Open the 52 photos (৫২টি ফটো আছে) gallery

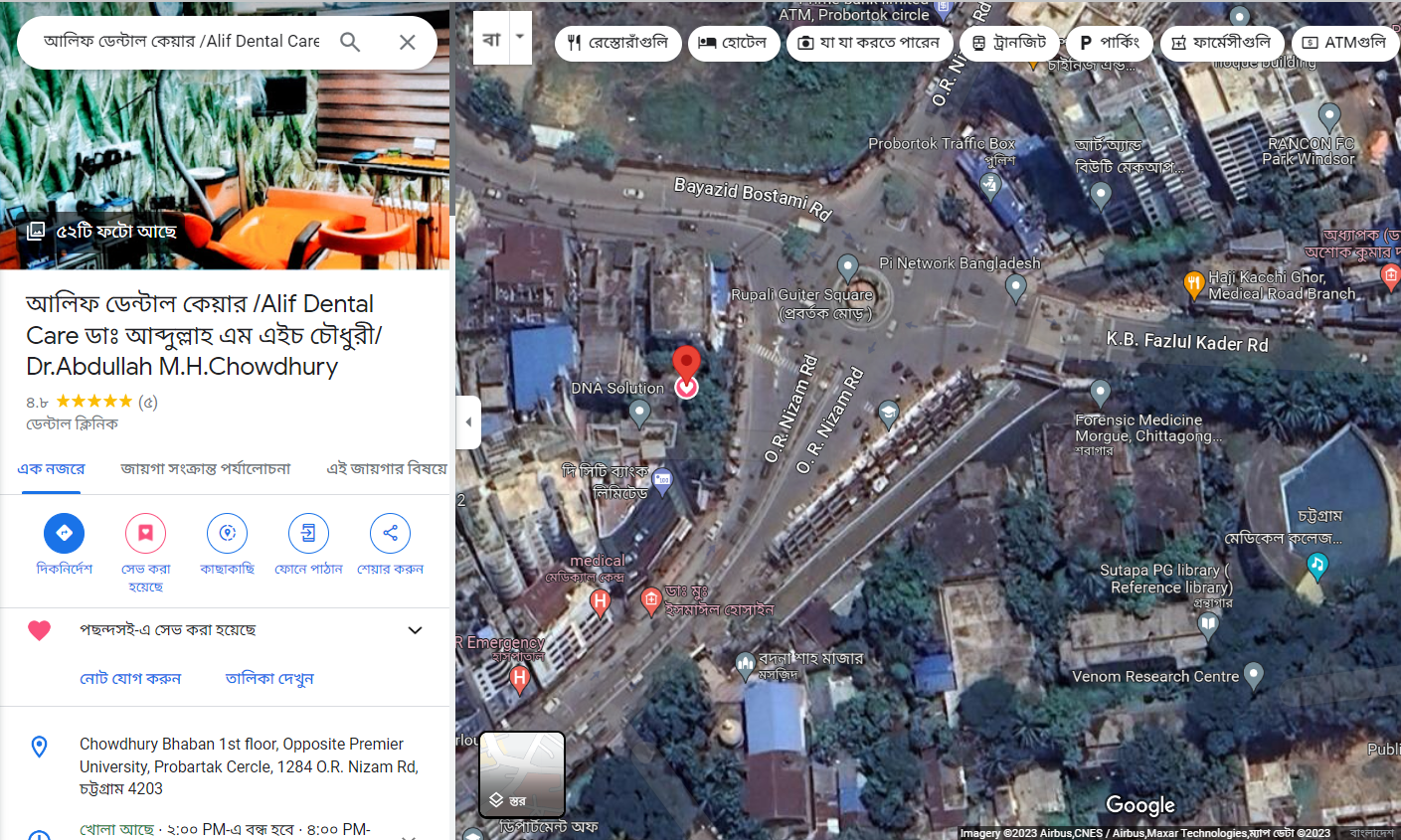tap(101, 231)
